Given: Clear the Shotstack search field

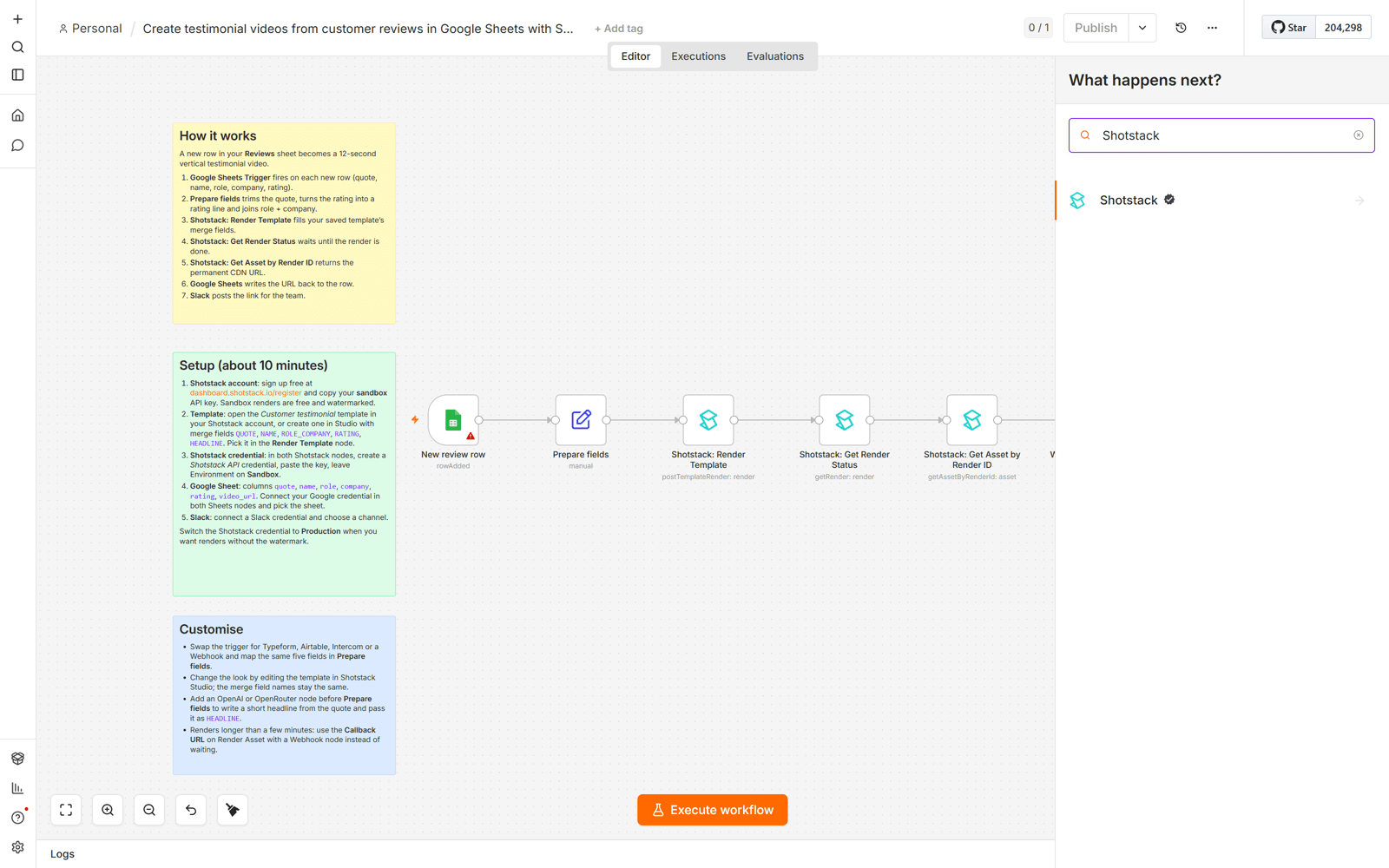Looking at the screenshot, I should tap(1359, 135).
